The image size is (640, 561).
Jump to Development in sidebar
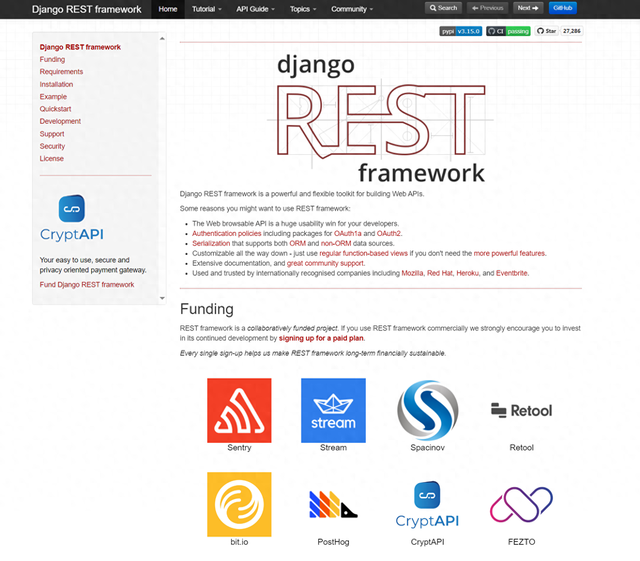point(60,121)
